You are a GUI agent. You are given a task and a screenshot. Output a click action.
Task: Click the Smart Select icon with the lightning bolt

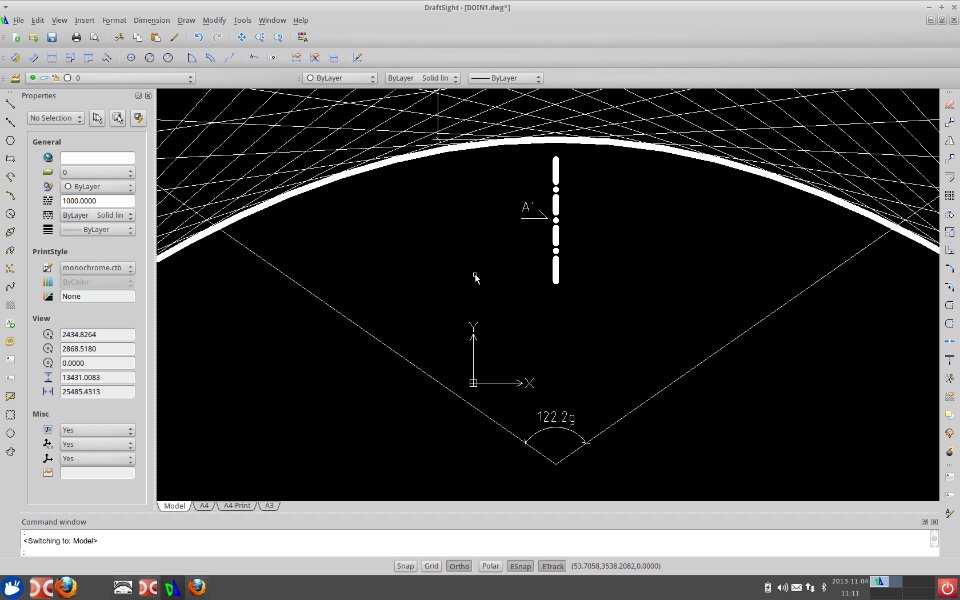pos(138,118)
